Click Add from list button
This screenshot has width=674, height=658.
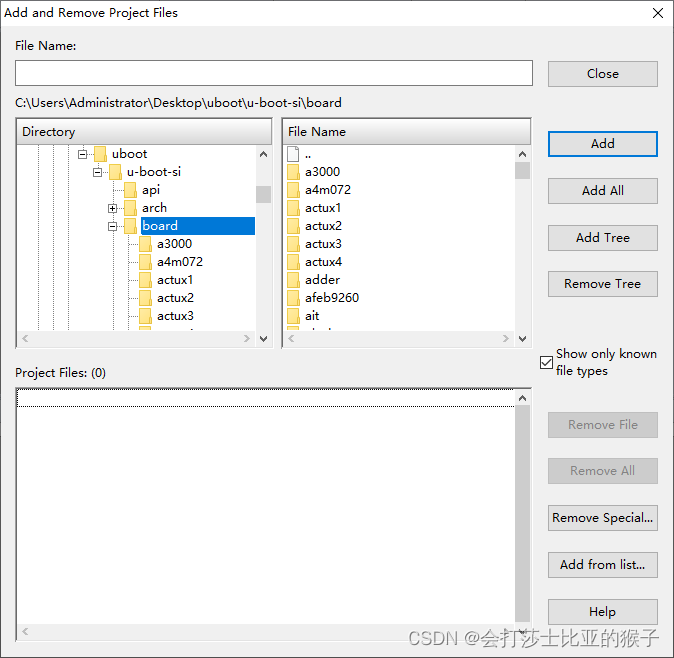point(602,565)
